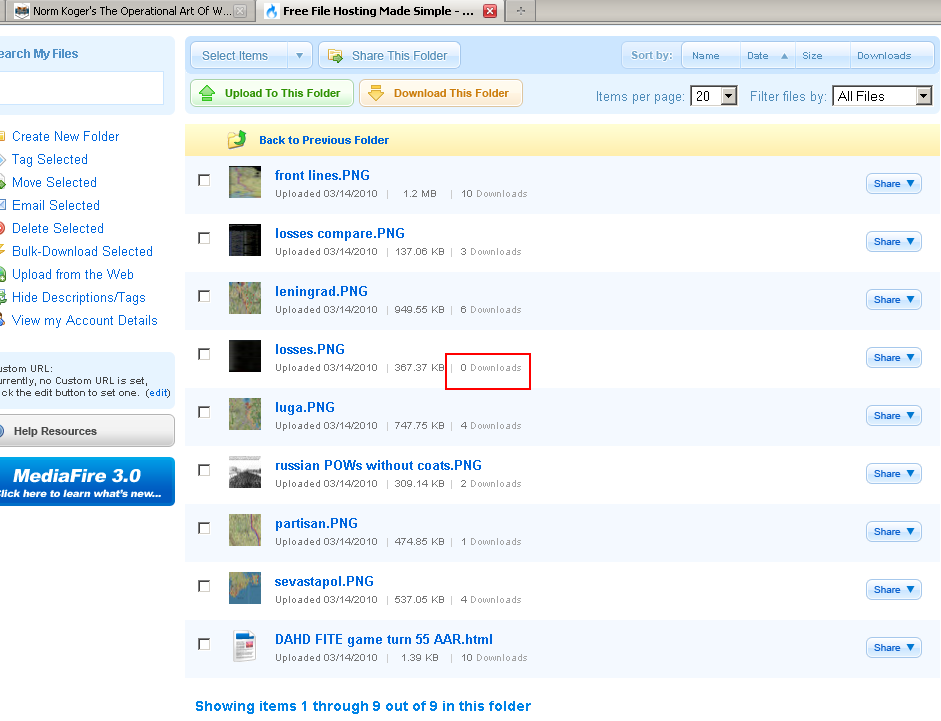Click Share This Folder button
Viewport: 941px width, 721px height.
pyautogui.click(x=389, y=56)
